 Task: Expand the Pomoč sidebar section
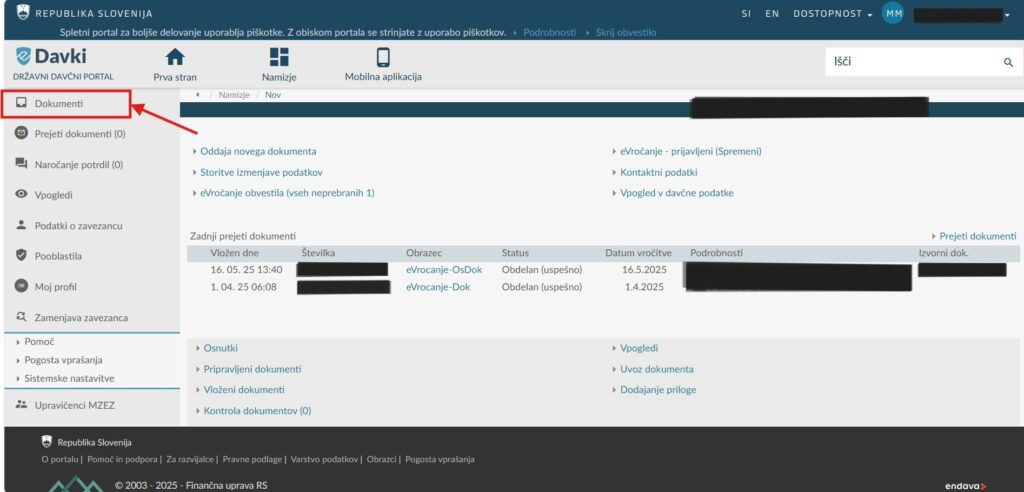pos(38,342)
